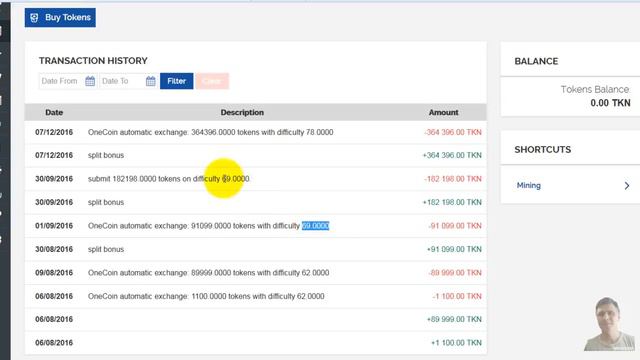Select the -364 396.00 TKN amount
The width and height of the screenshot is (640, 360).
tap(453, 132)
